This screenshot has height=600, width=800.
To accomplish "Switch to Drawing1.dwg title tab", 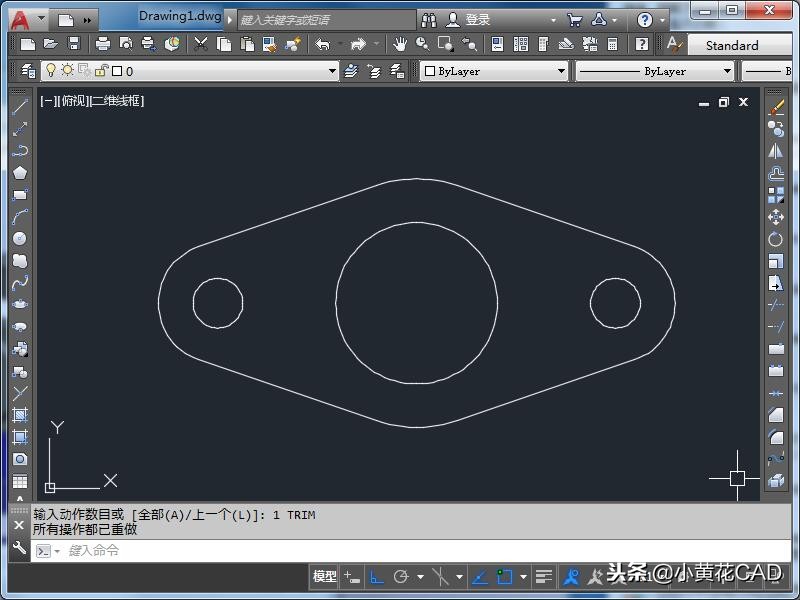I will [x=178, y=16].
